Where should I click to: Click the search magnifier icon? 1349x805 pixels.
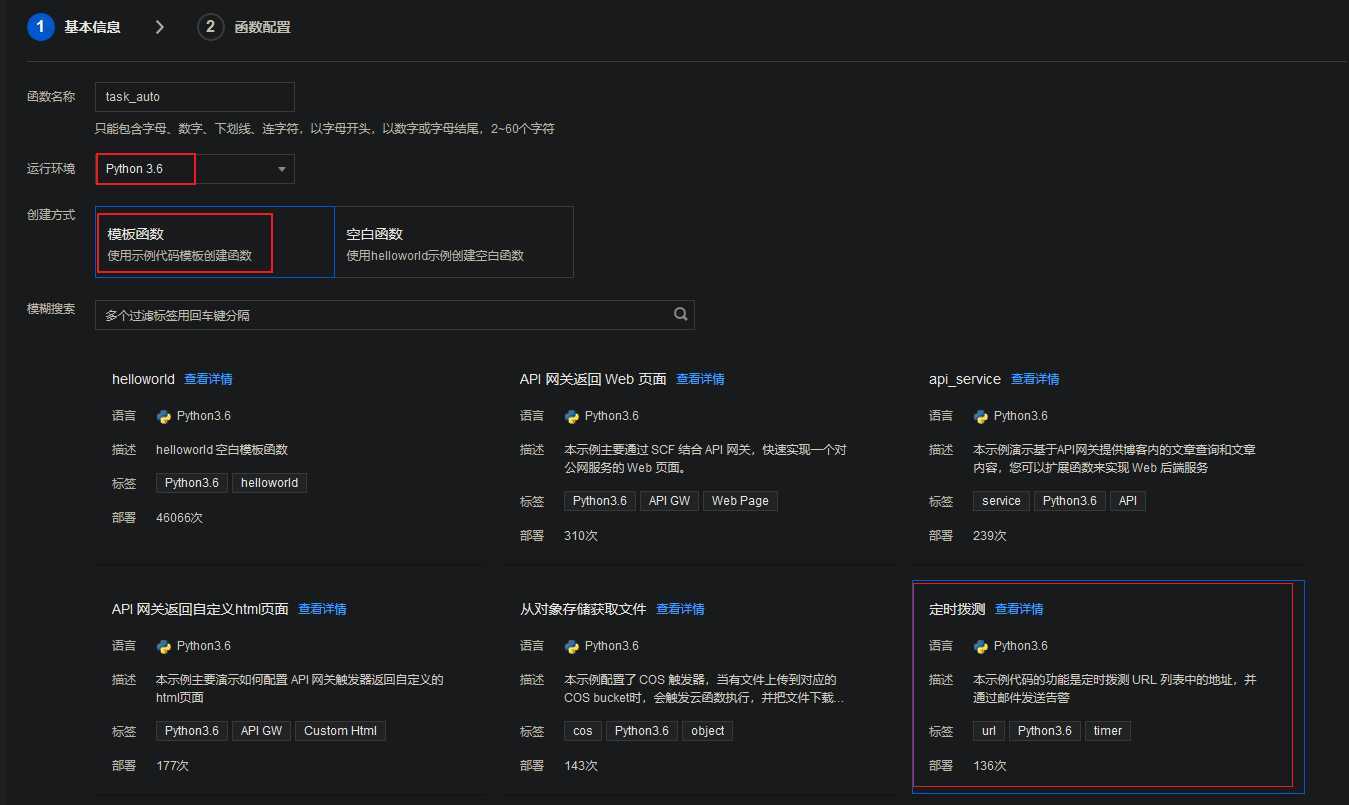pos(681,314)
